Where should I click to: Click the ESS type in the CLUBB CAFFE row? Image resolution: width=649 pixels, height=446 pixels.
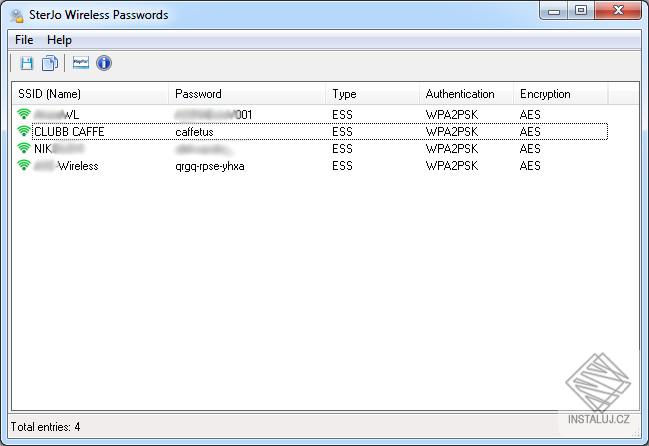[x=342, y=132]
